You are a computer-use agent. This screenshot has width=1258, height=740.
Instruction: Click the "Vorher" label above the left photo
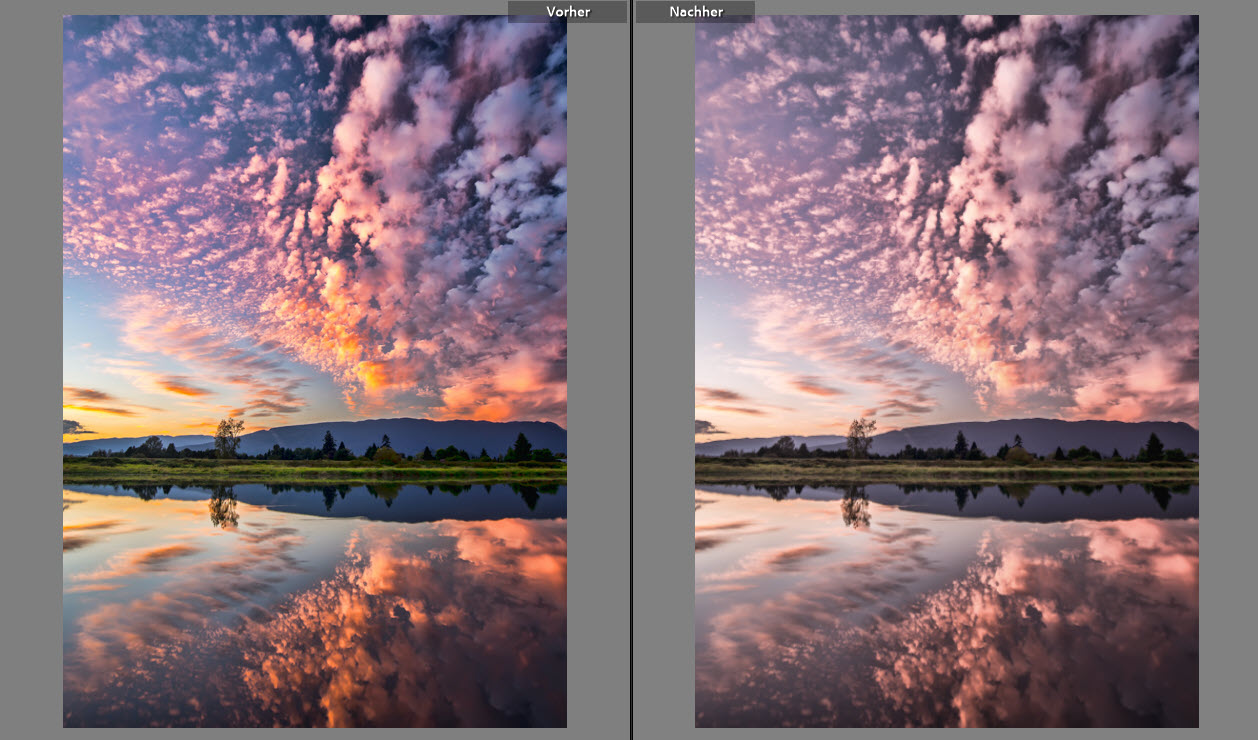568,12
